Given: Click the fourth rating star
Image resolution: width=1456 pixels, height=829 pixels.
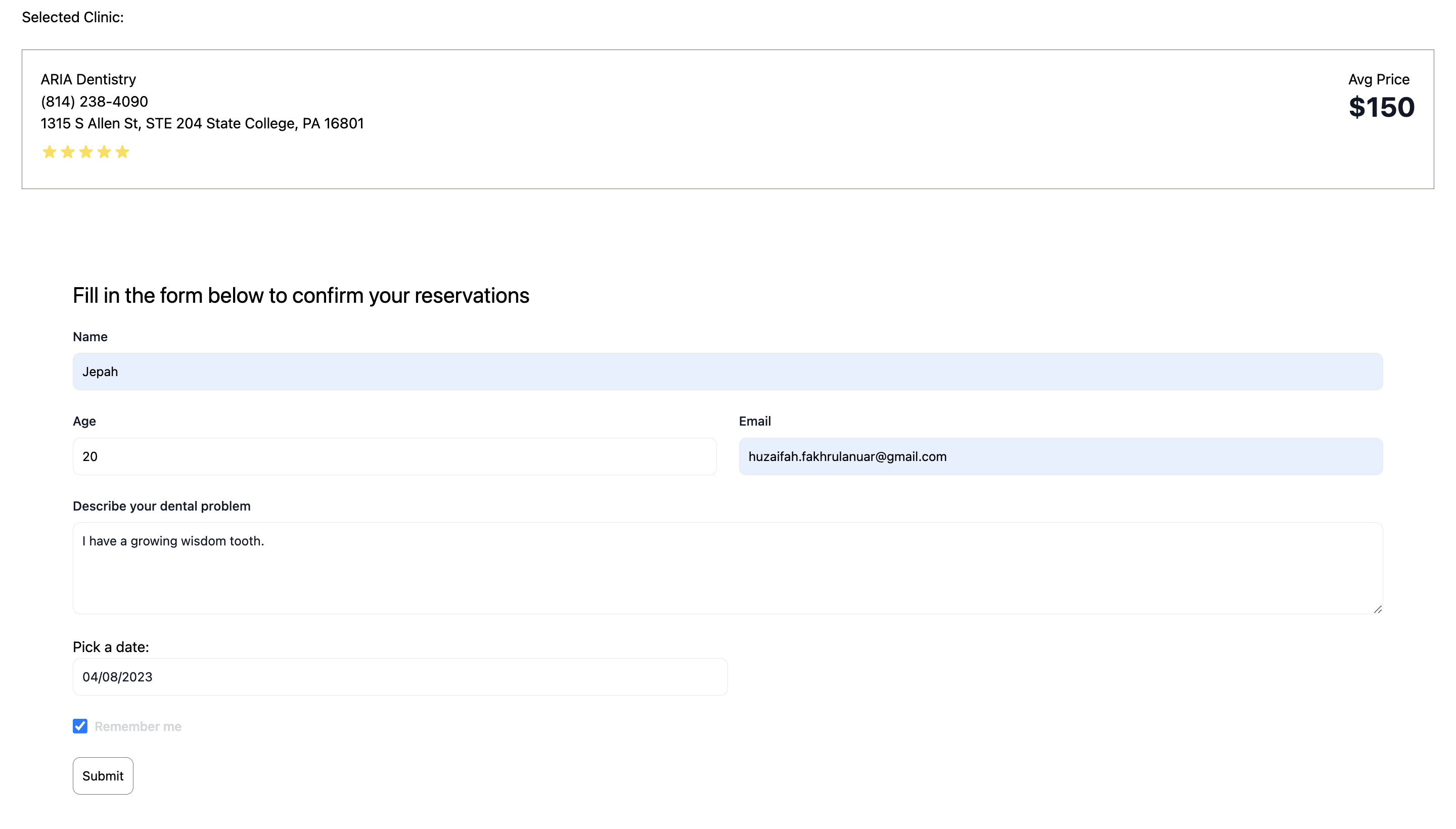Looking at the screenshot, I should click(x=104, y=152).
